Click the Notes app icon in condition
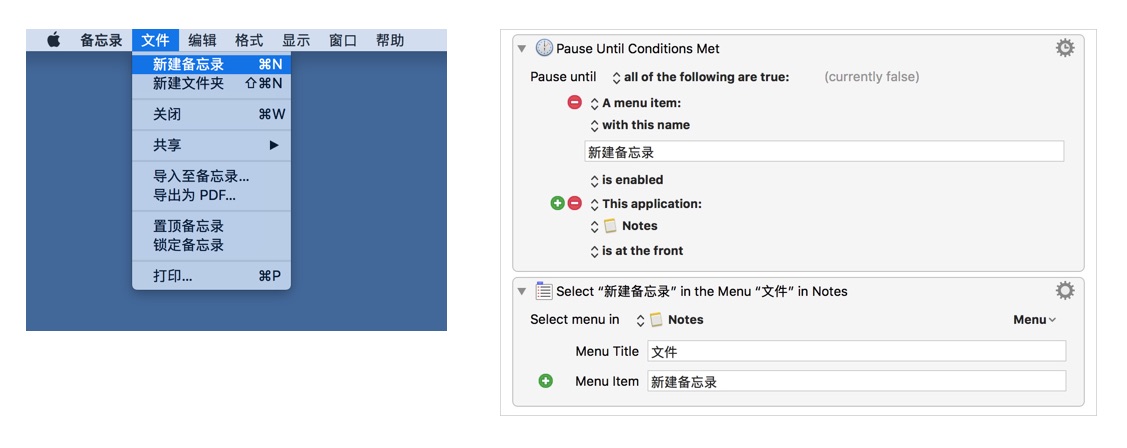Screen dimensions: 1127x448 coord(611,226)
